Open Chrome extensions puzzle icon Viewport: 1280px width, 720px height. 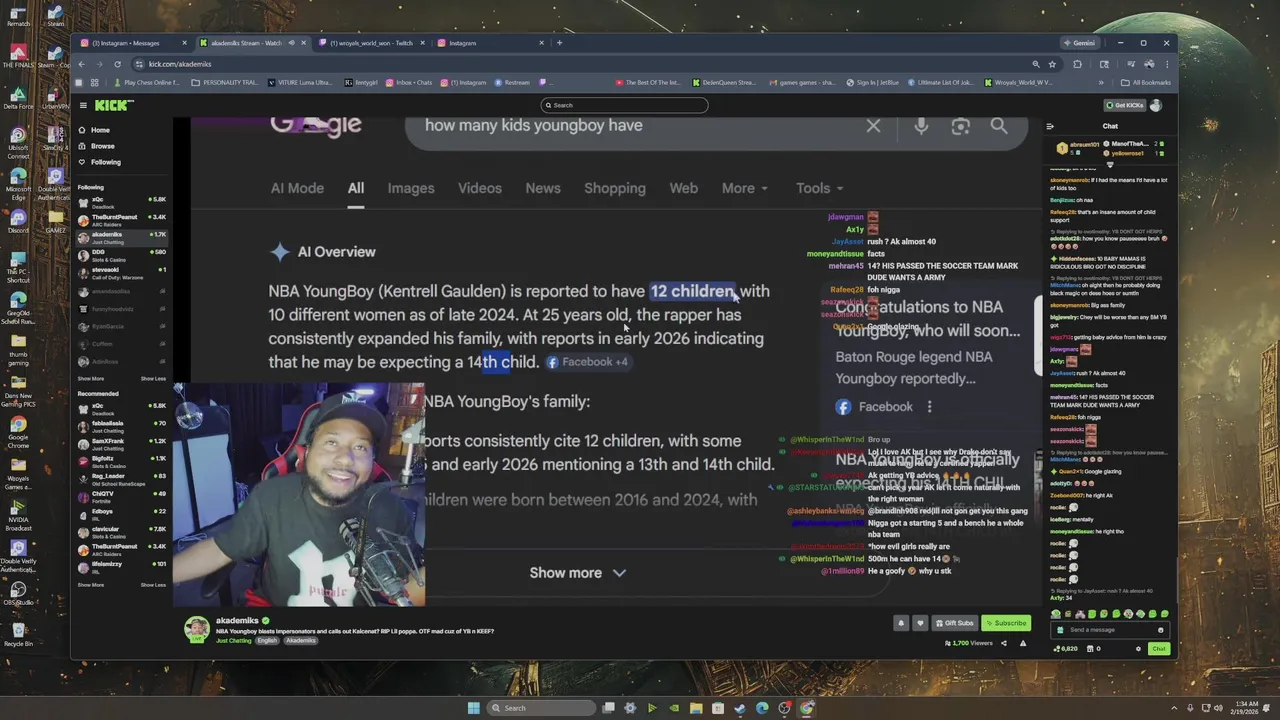click(x=1077, y=64)
